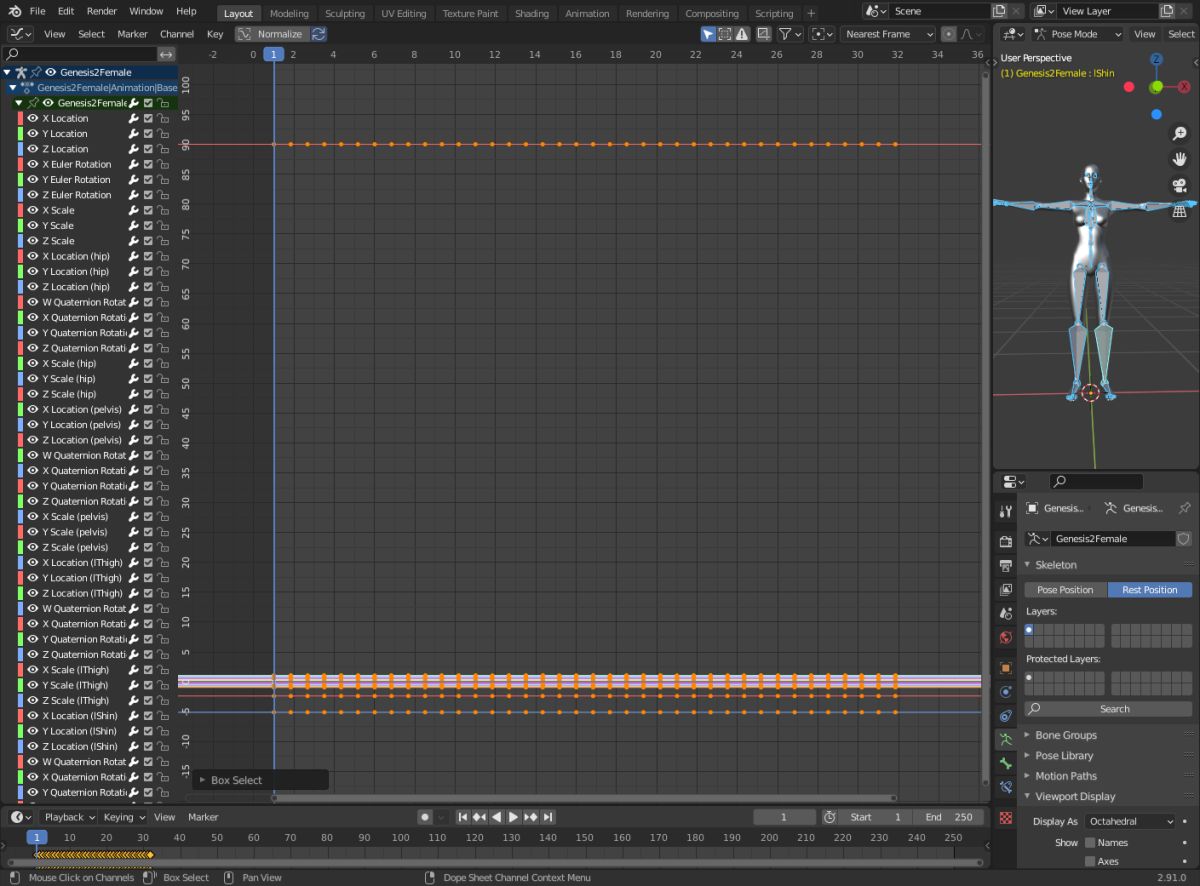
Task: Open the Texture properties checker tab
Action: pos(1006,817)
